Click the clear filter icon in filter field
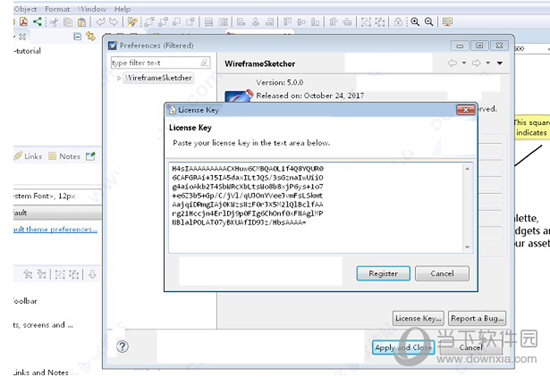 coord(204,63)
